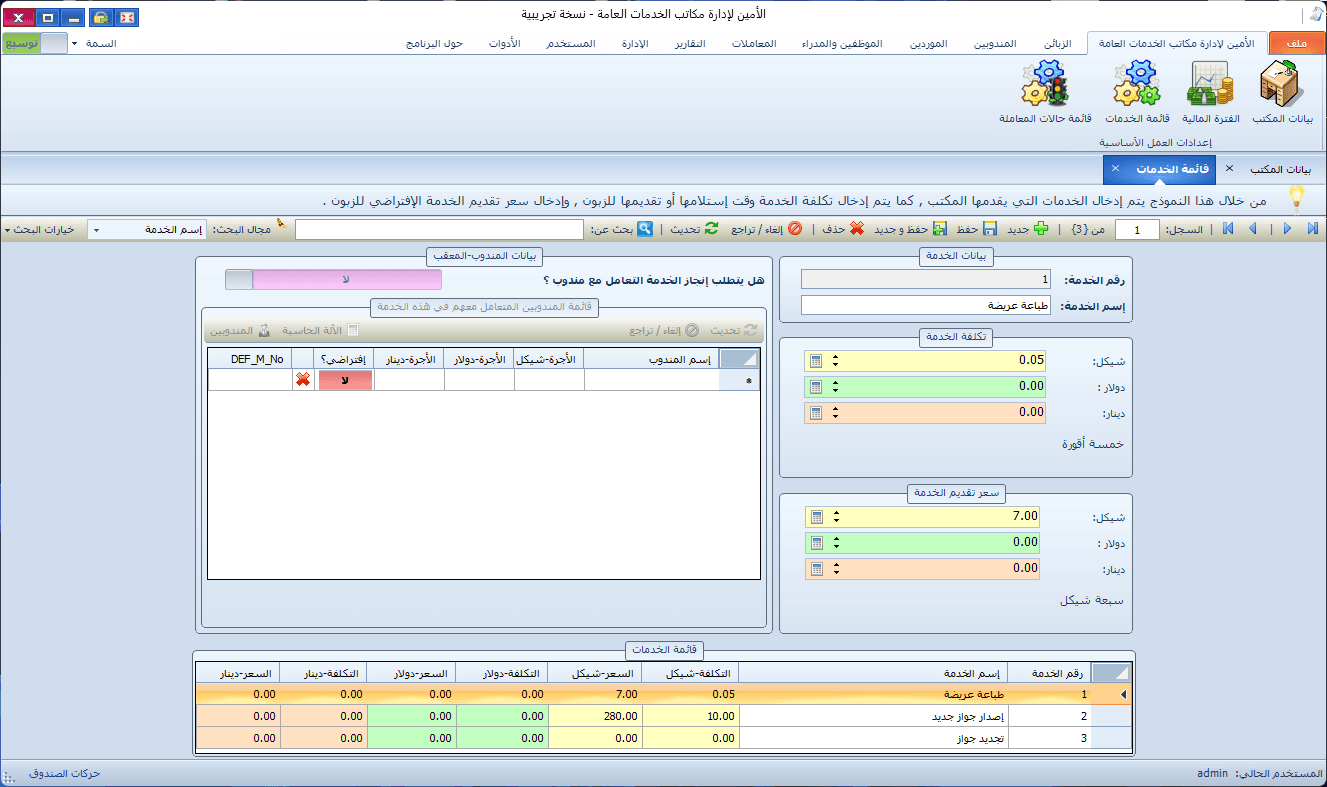
Task: Open calculator for price شيكل field
Action: (815, 516)
